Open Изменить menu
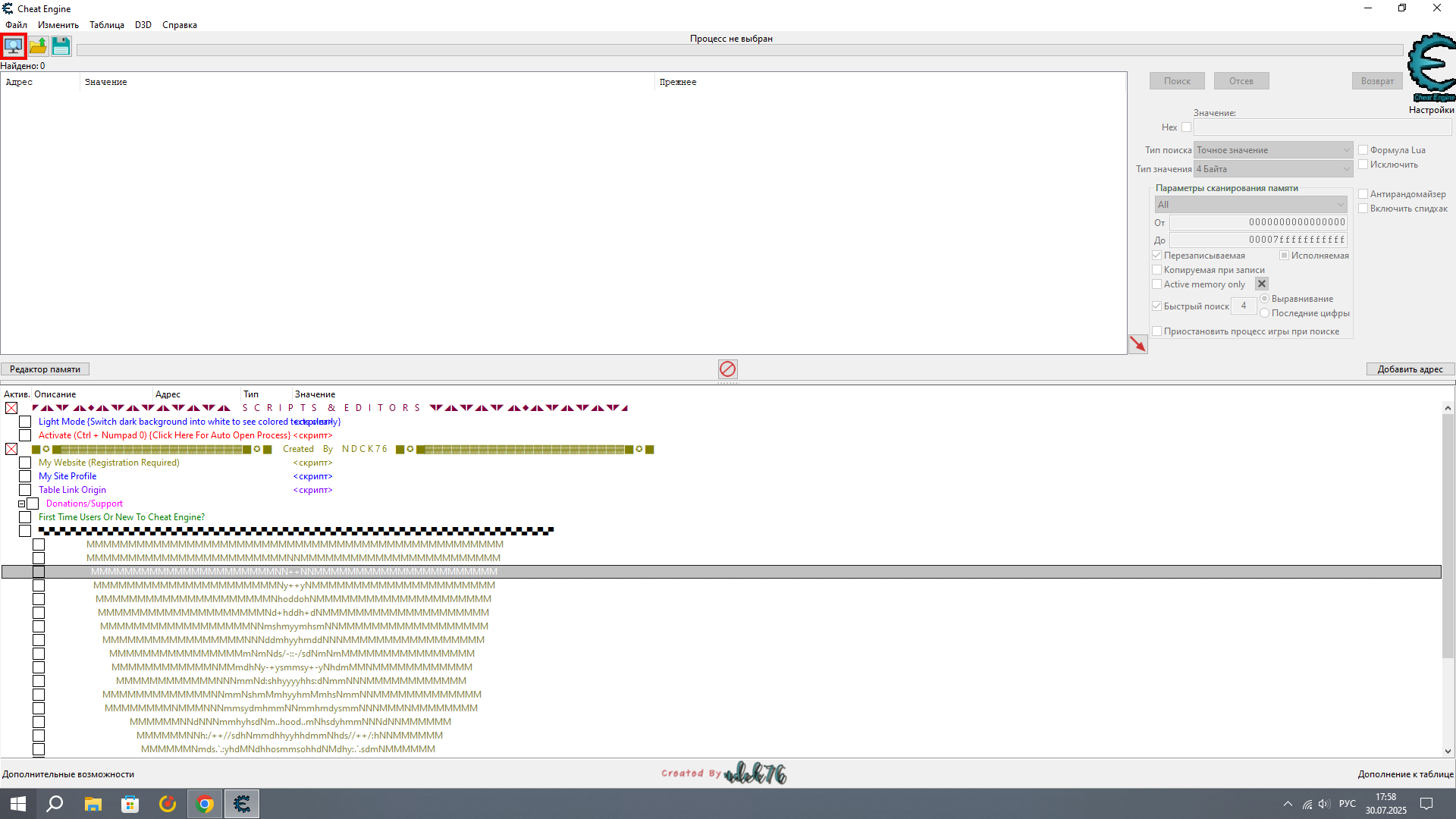 coord(58,25)
